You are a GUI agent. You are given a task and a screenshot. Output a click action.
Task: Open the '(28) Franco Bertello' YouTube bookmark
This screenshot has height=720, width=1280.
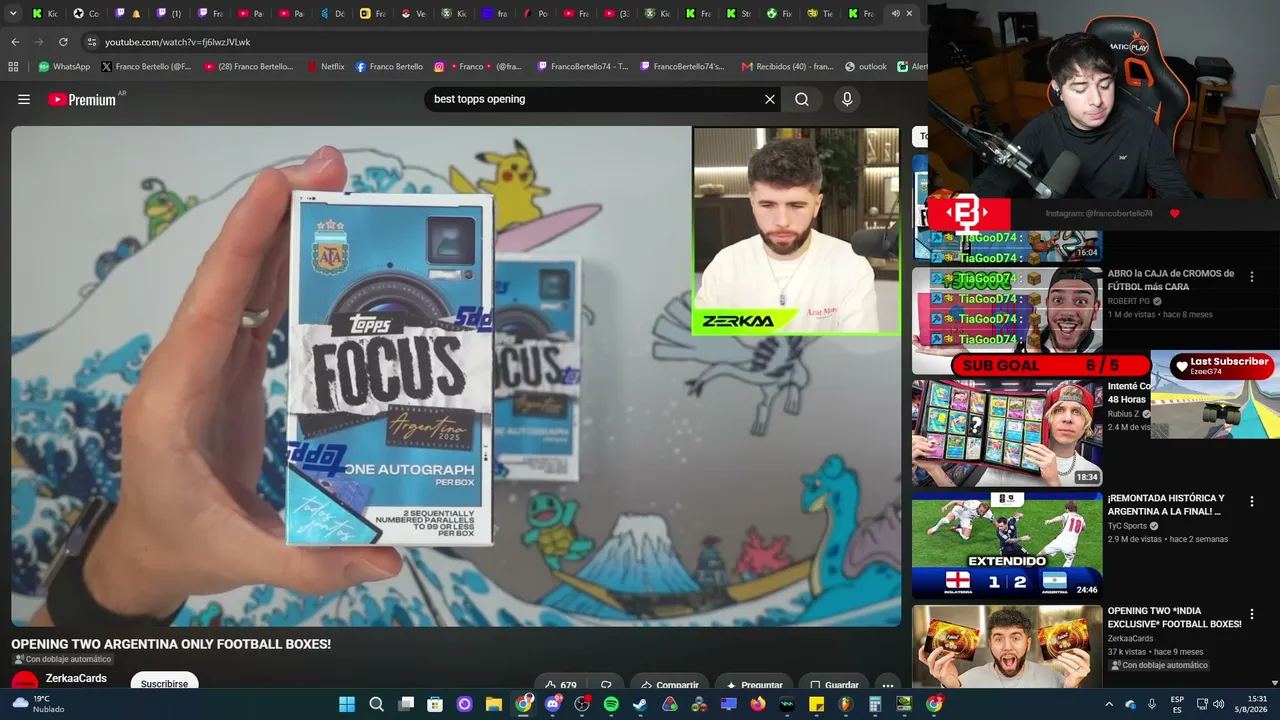pos(249,67)
